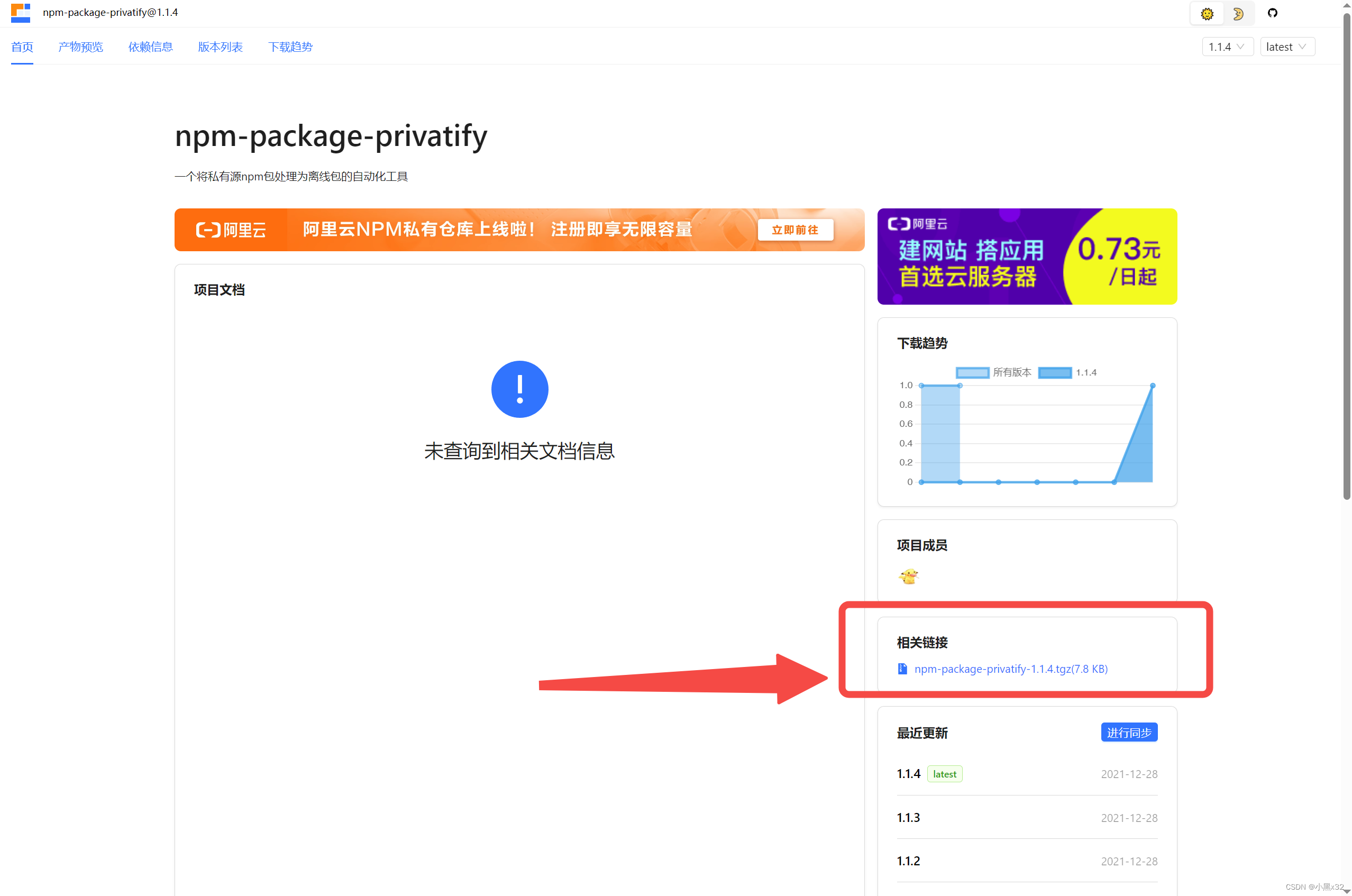
Task: Click npm-package-privatify@1.1.4 header title
Action: pyautogui.click(x=110, y=12)
